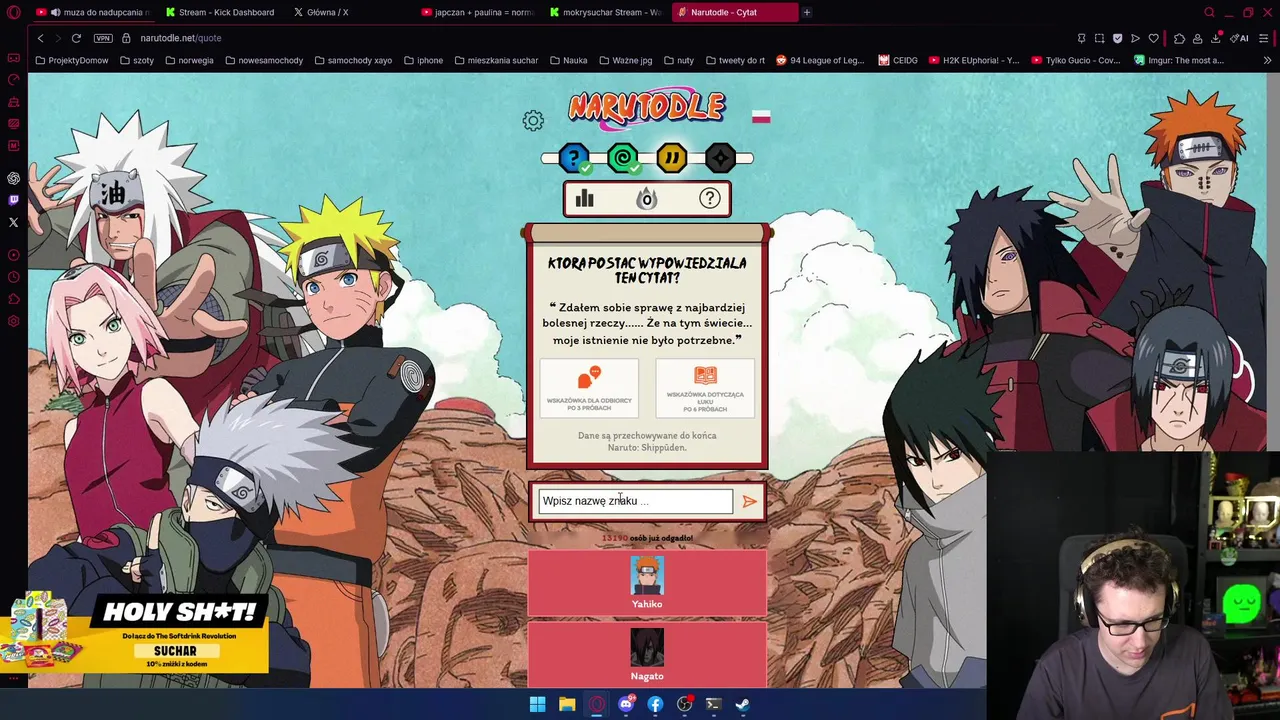Open Discord from the taskbar

[x=626, y=704]
